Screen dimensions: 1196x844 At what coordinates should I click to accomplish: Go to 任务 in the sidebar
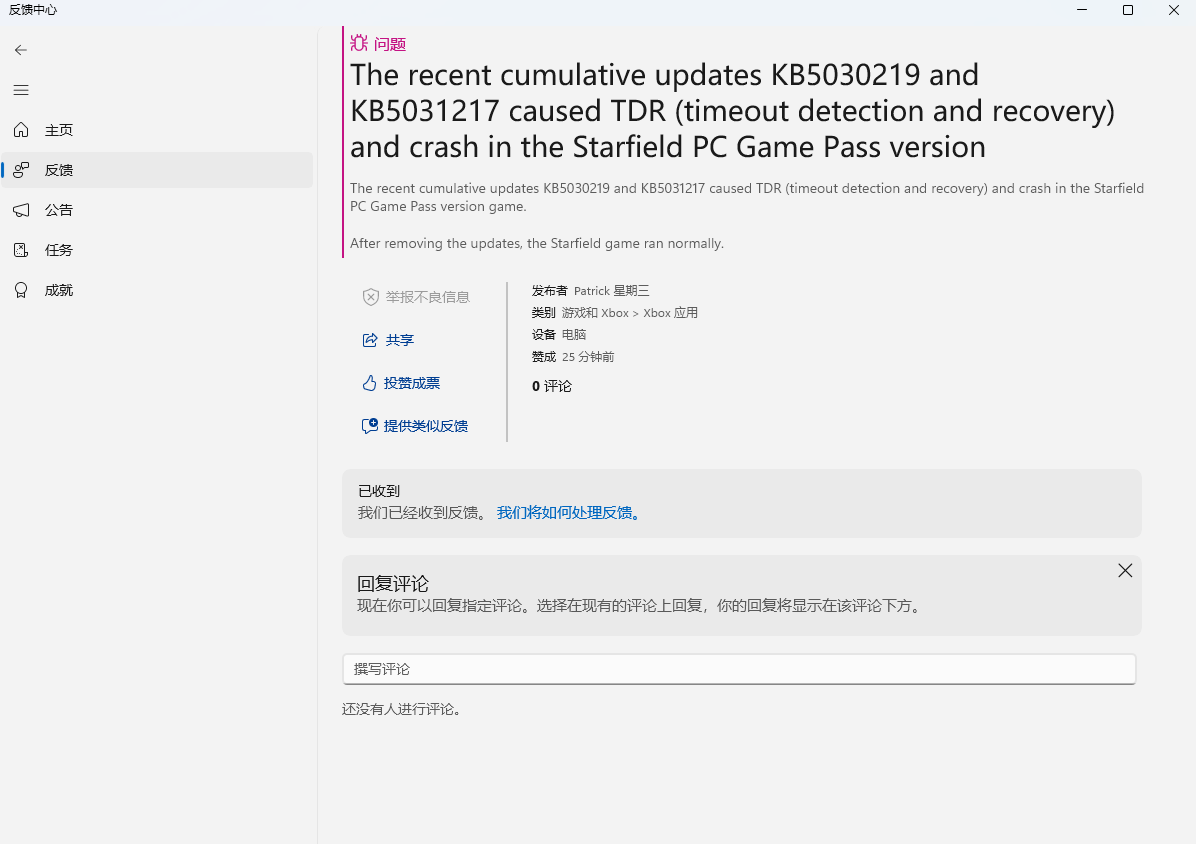point(157,250)
